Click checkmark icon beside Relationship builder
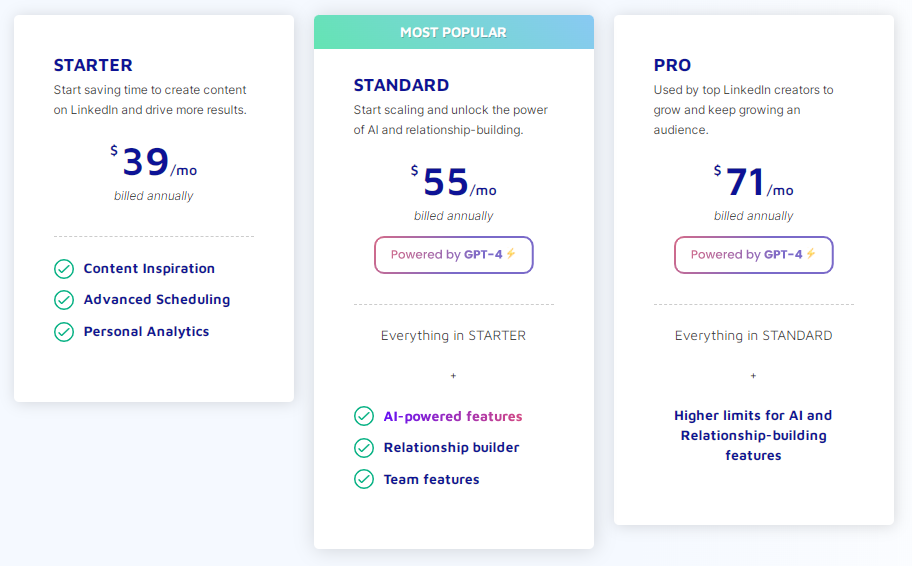Screen dimensions: 912x566 [x=364, y=448]
